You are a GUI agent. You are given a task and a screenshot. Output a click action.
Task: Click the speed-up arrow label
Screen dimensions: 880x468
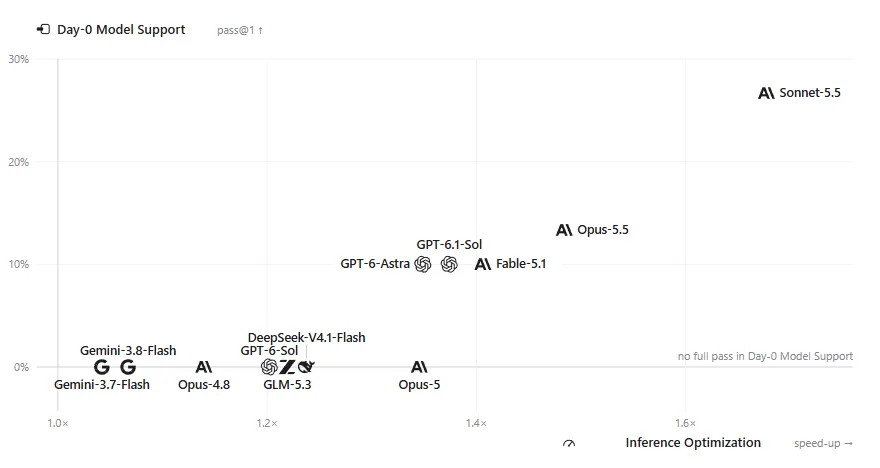tap(823, 443)
